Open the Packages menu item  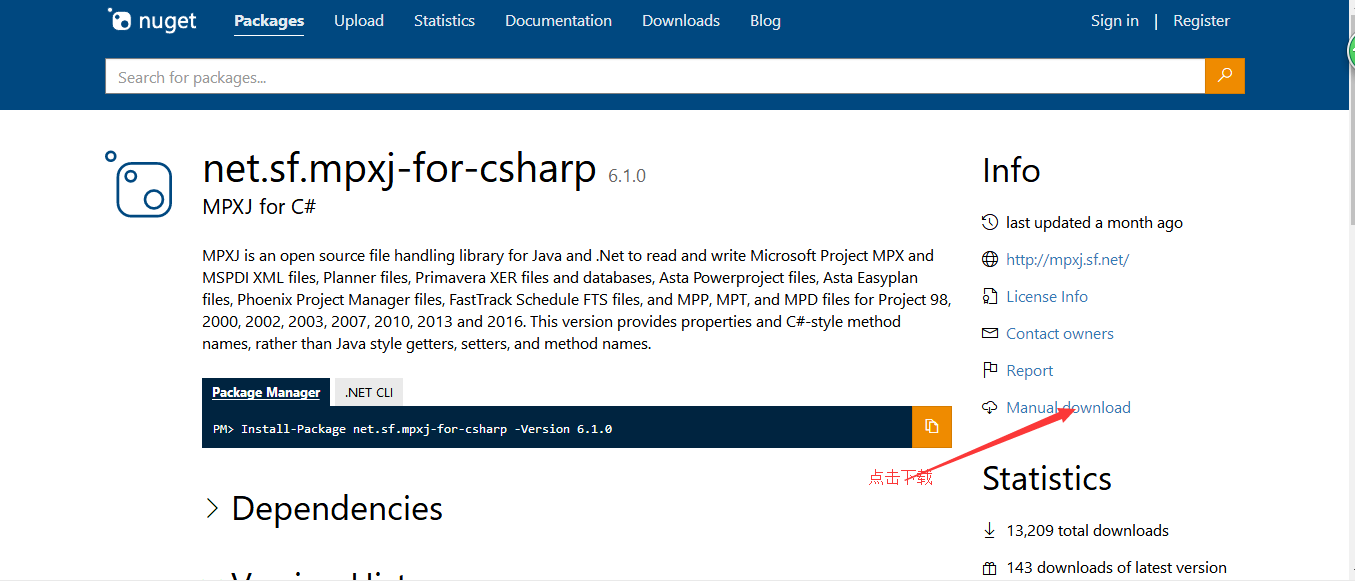coord(269,20)
